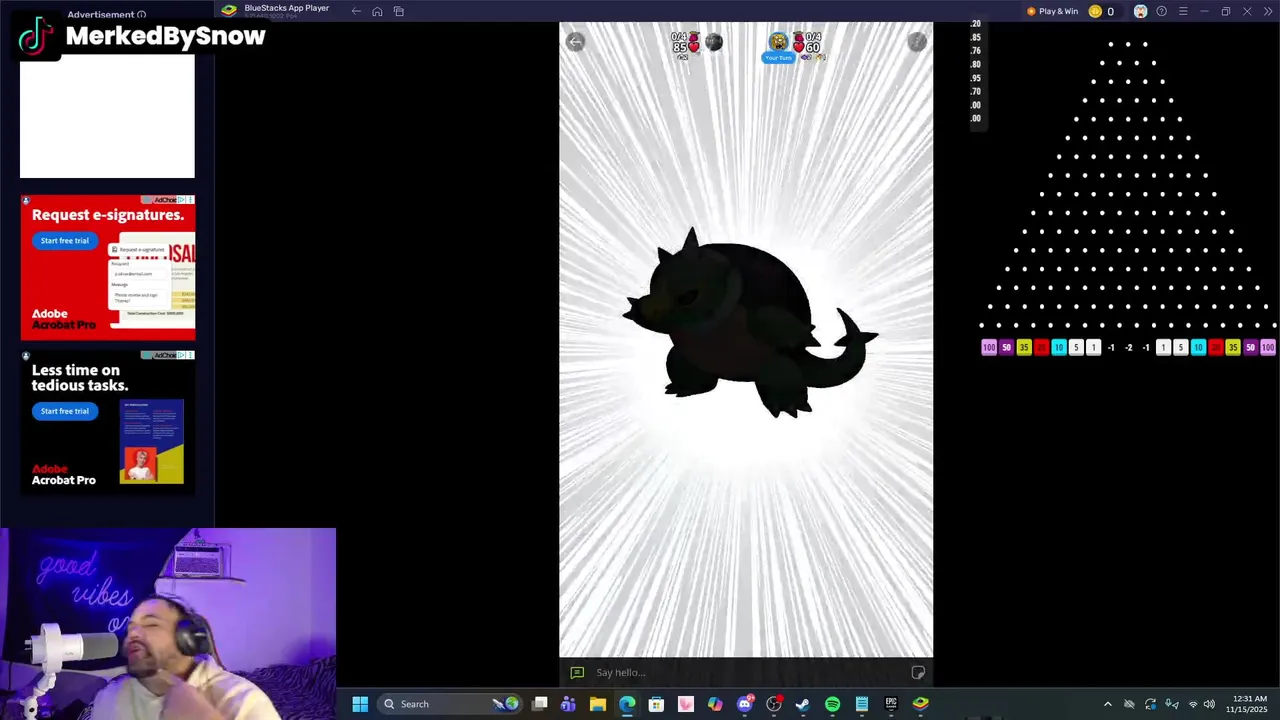Screen dimensions: 1280x720
Task: Click the streamer webcam feed
Action: point(168,624)
